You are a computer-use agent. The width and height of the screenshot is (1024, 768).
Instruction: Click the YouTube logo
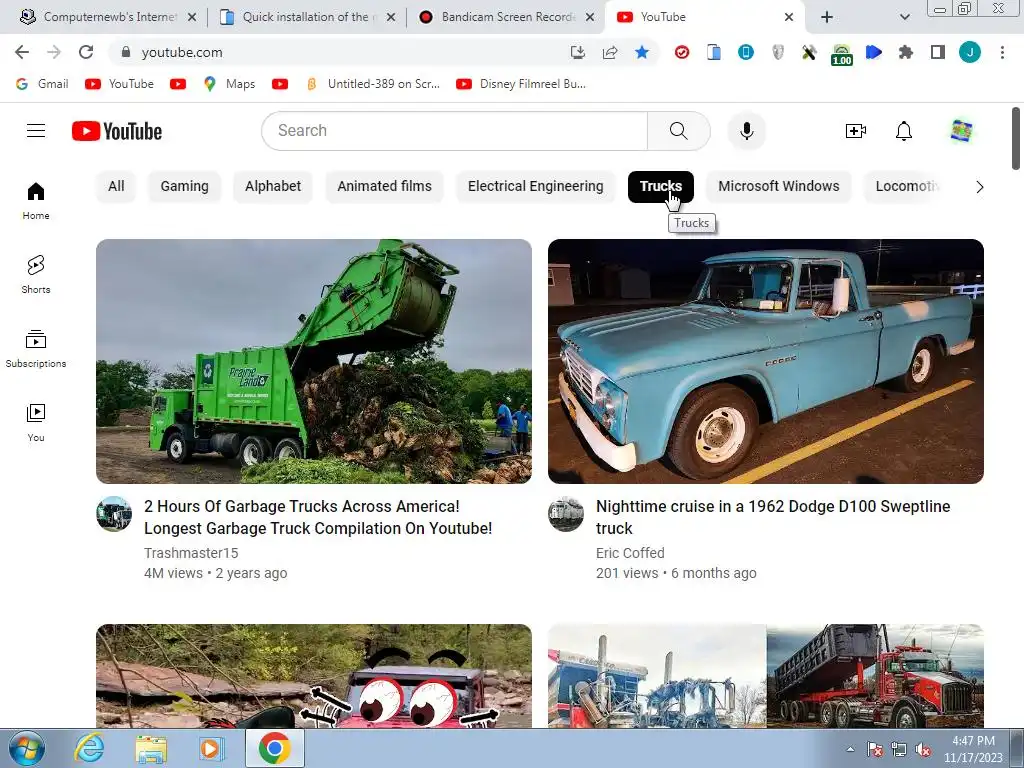(117, 131)
